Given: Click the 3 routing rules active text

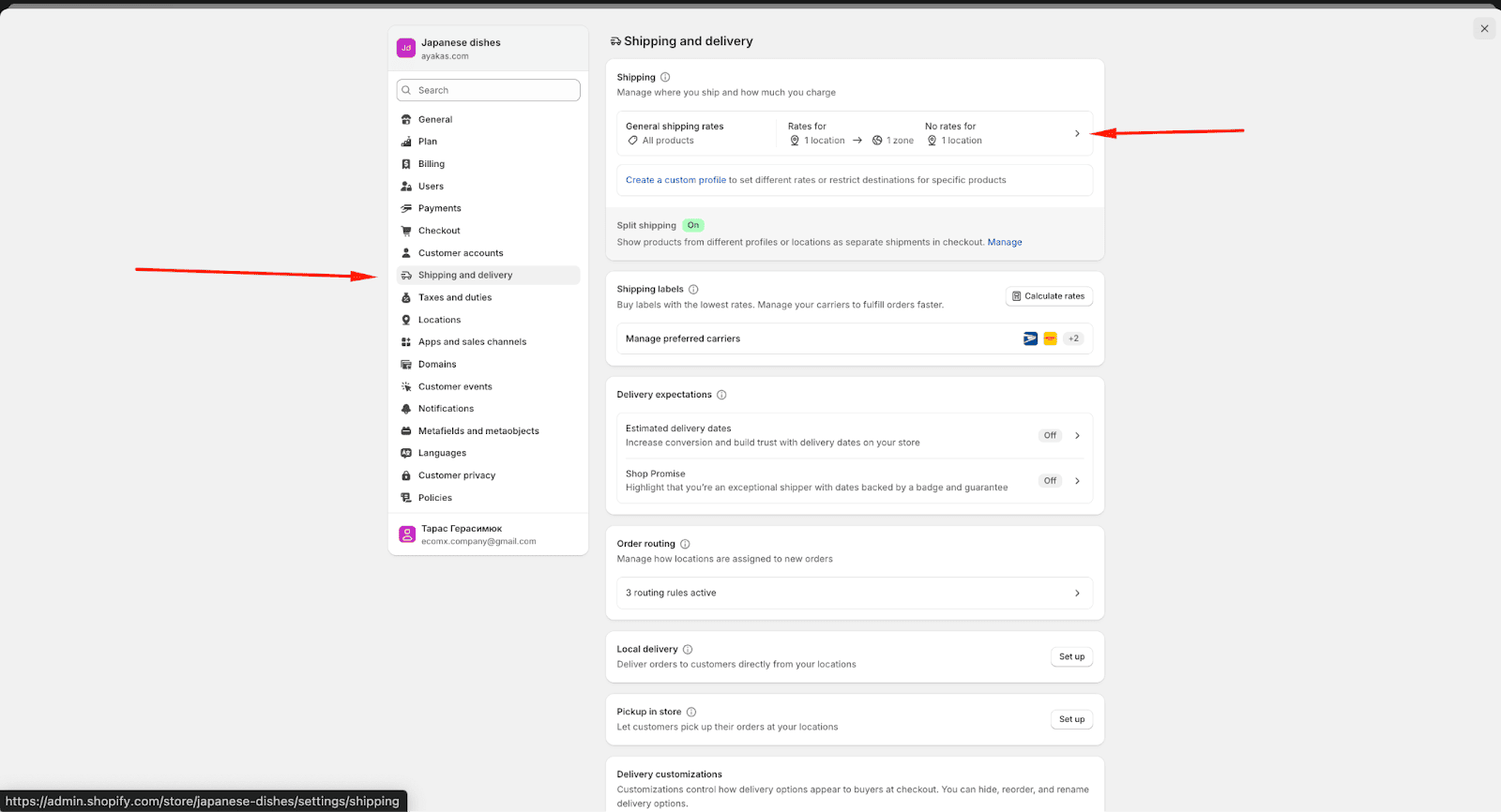Looking at the screenshot, I should coord(671,593).
